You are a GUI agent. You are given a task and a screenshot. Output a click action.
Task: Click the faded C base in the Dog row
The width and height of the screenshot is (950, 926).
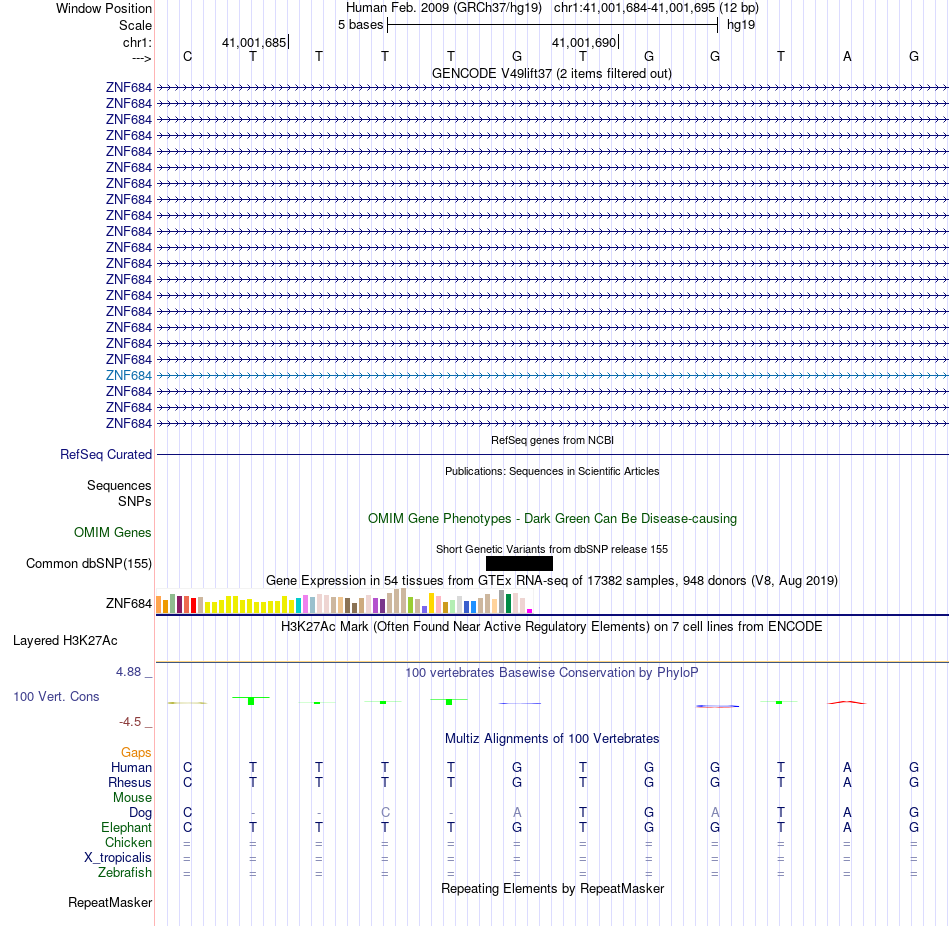pos(385,812)
